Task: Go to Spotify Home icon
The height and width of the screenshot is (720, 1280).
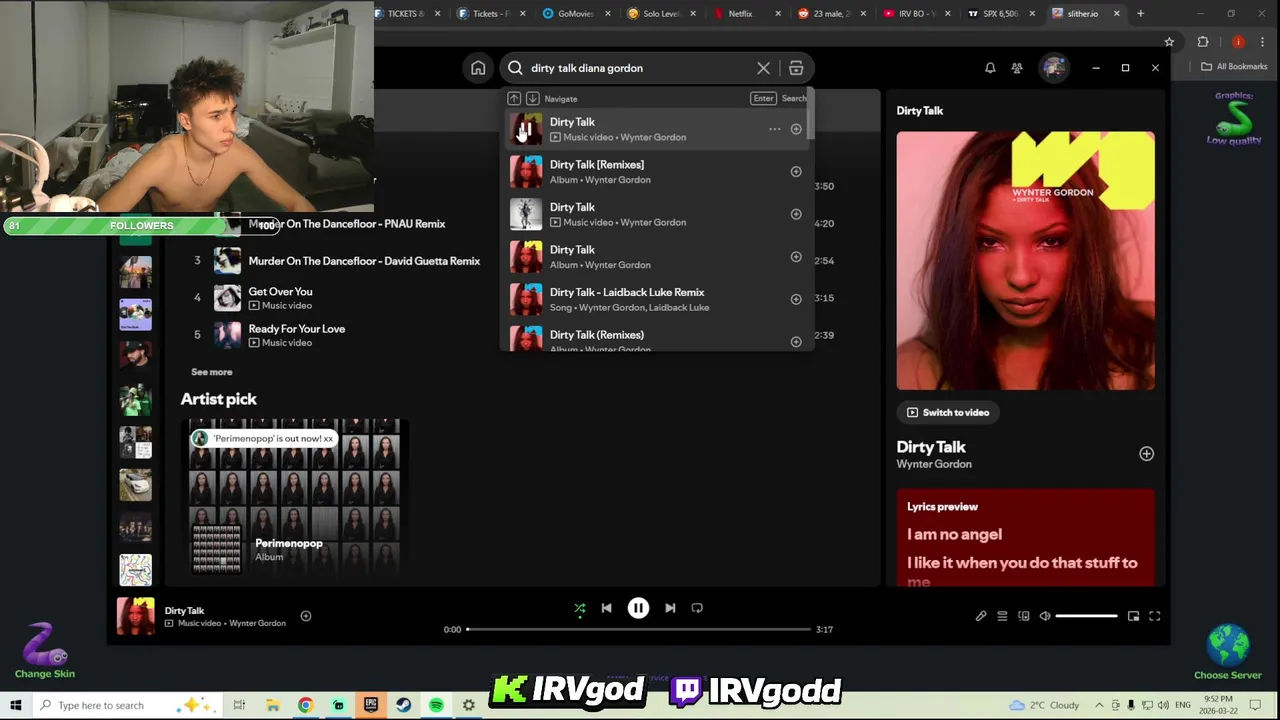Action: pos(478,68)
